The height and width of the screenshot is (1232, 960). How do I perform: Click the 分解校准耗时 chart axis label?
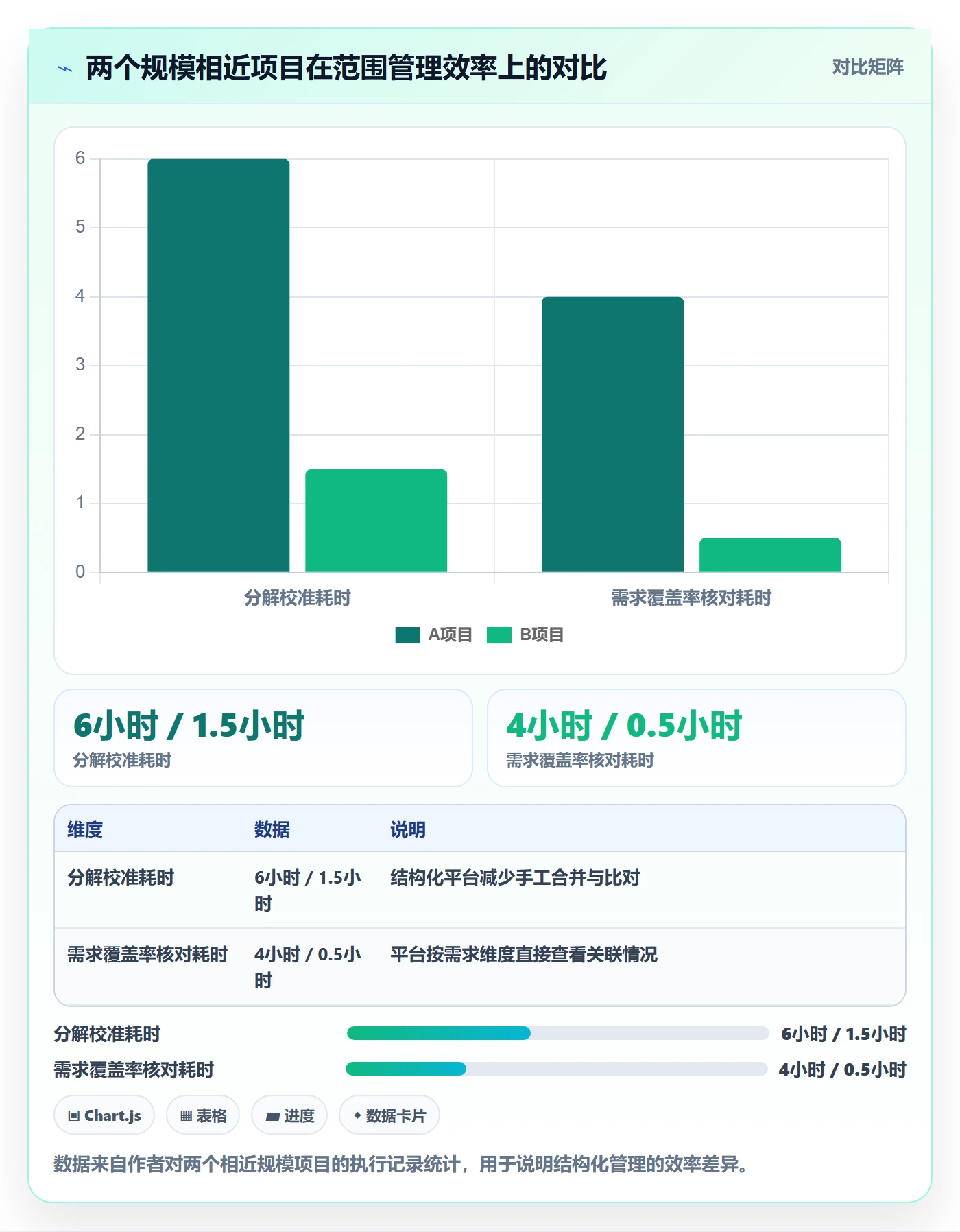pyautogui.click(x=298, y=598)
